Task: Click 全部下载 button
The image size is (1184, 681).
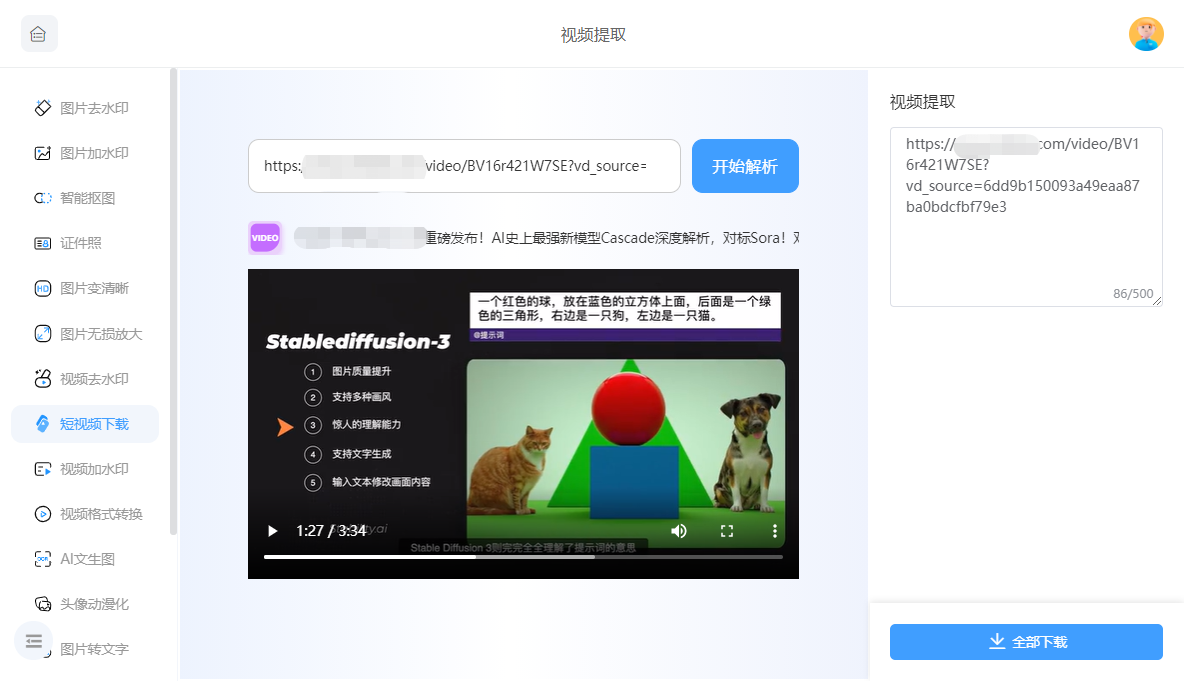Action: point(1026,642)
